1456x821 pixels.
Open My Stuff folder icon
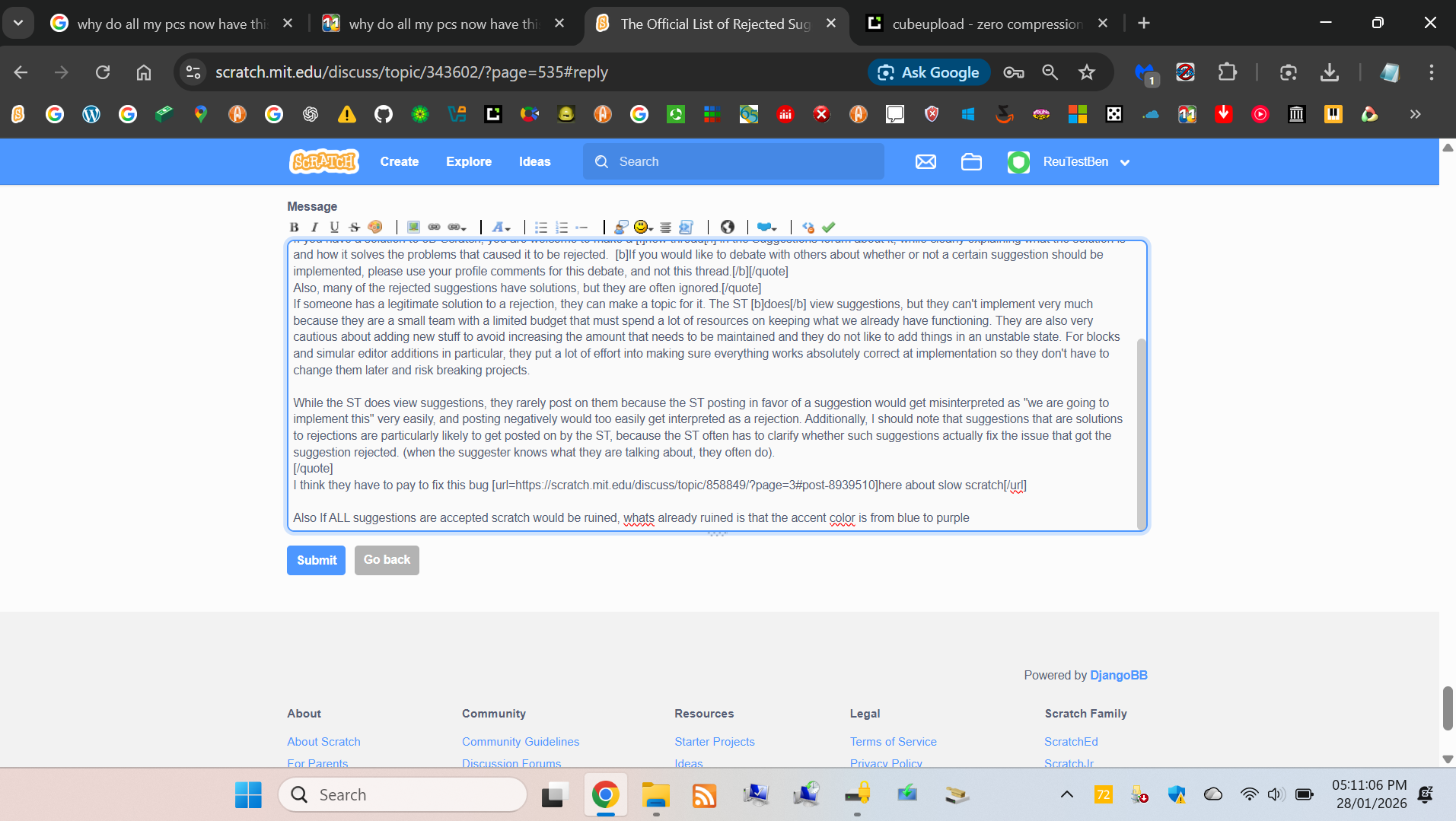point(971,161)
